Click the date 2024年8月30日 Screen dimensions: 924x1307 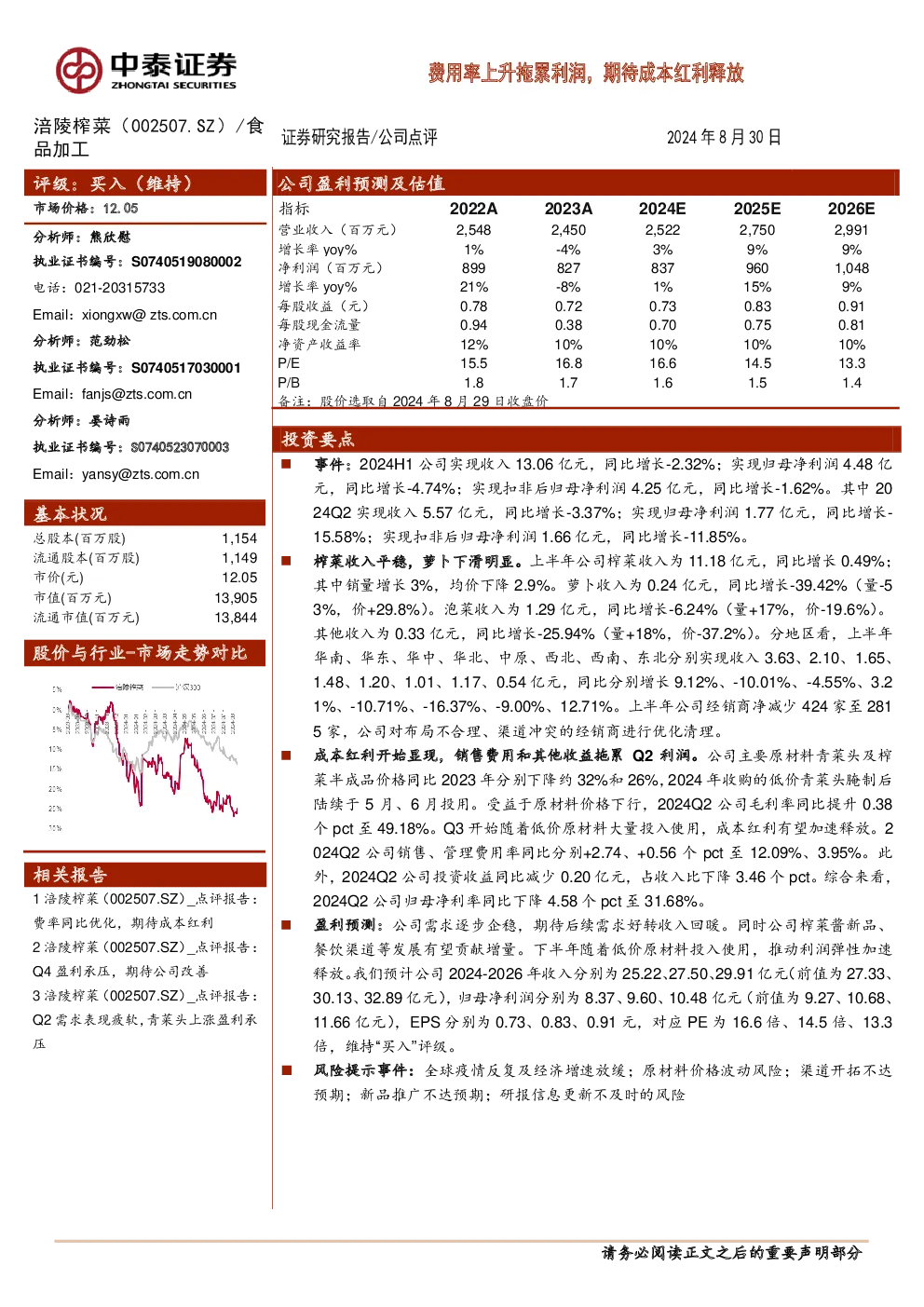pos(724,137)
